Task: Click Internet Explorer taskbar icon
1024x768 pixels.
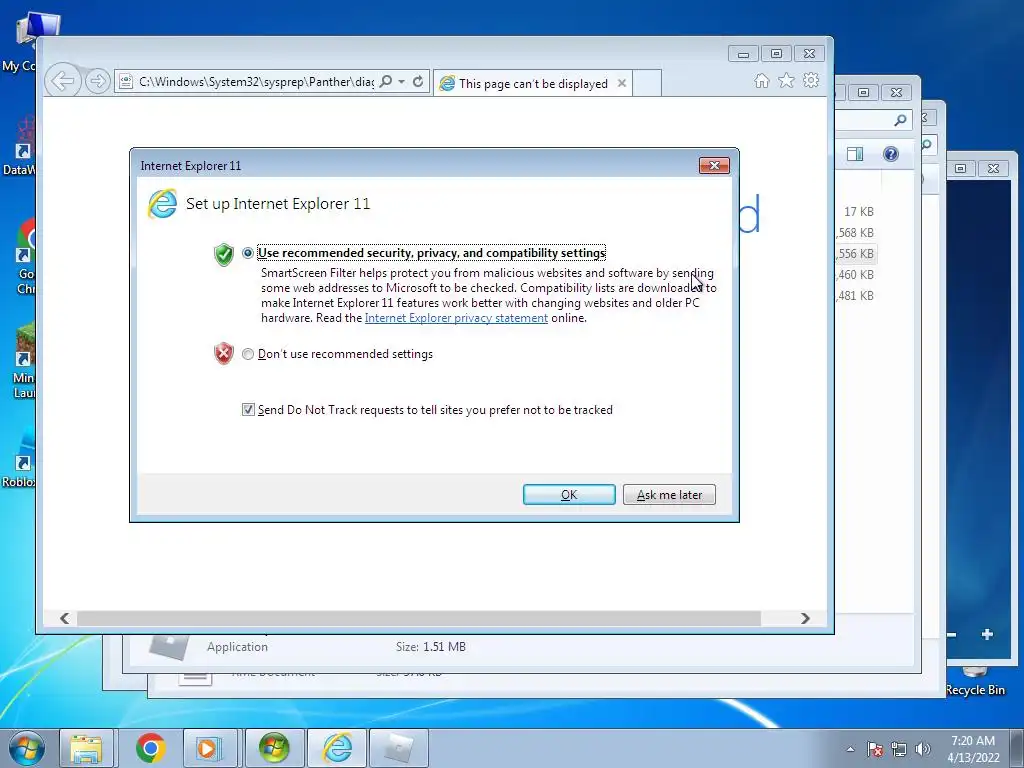Action: click(x=337, y=748)
